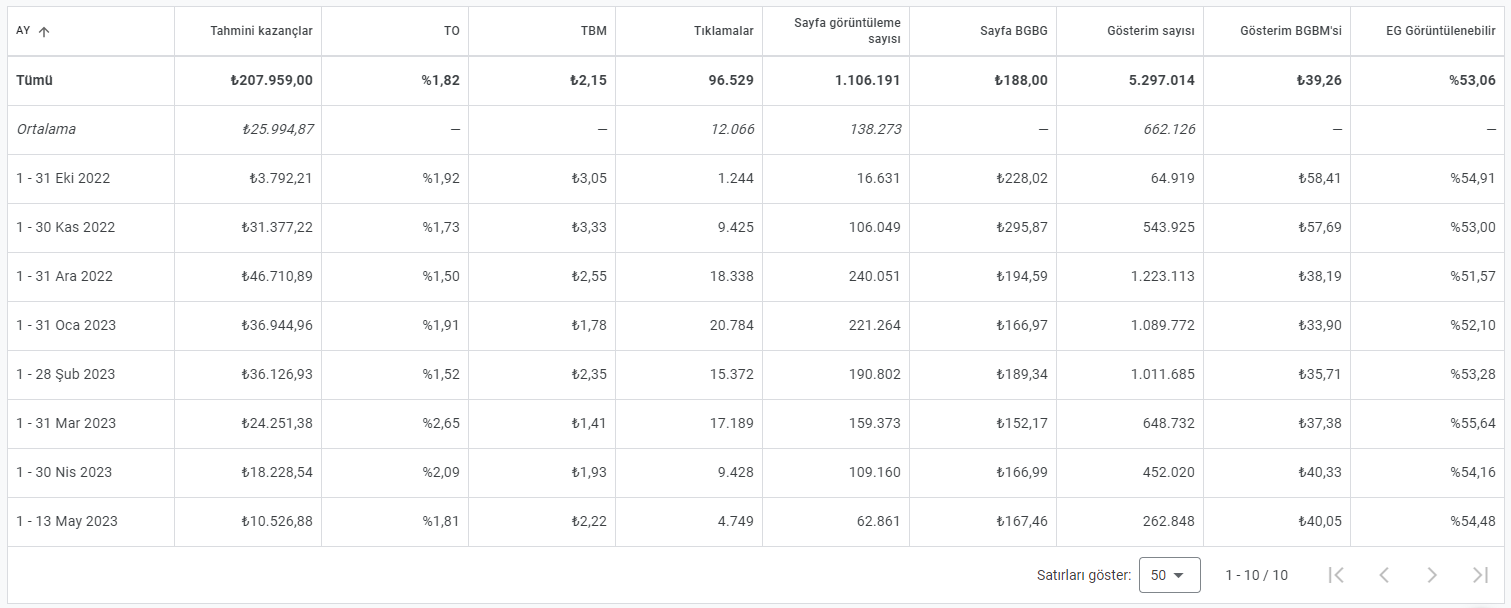The height and width of the screenshot is (608, 1511).
Task: Jump to last page of results
Action: [1480, 575]
